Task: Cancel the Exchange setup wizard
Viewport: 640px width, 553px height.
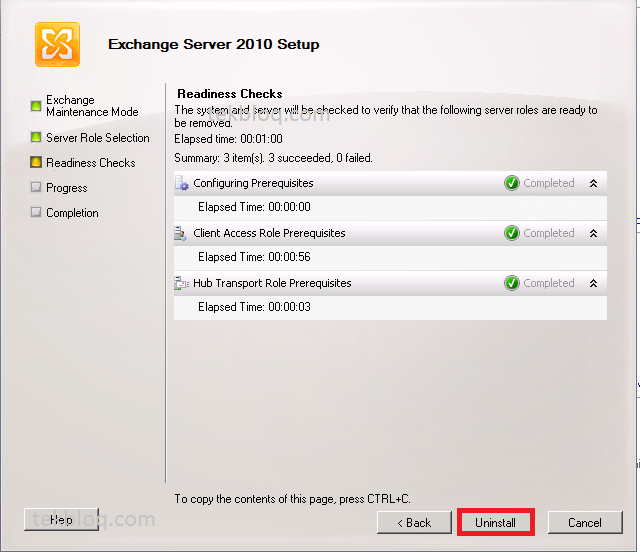Action: (585, 522)
